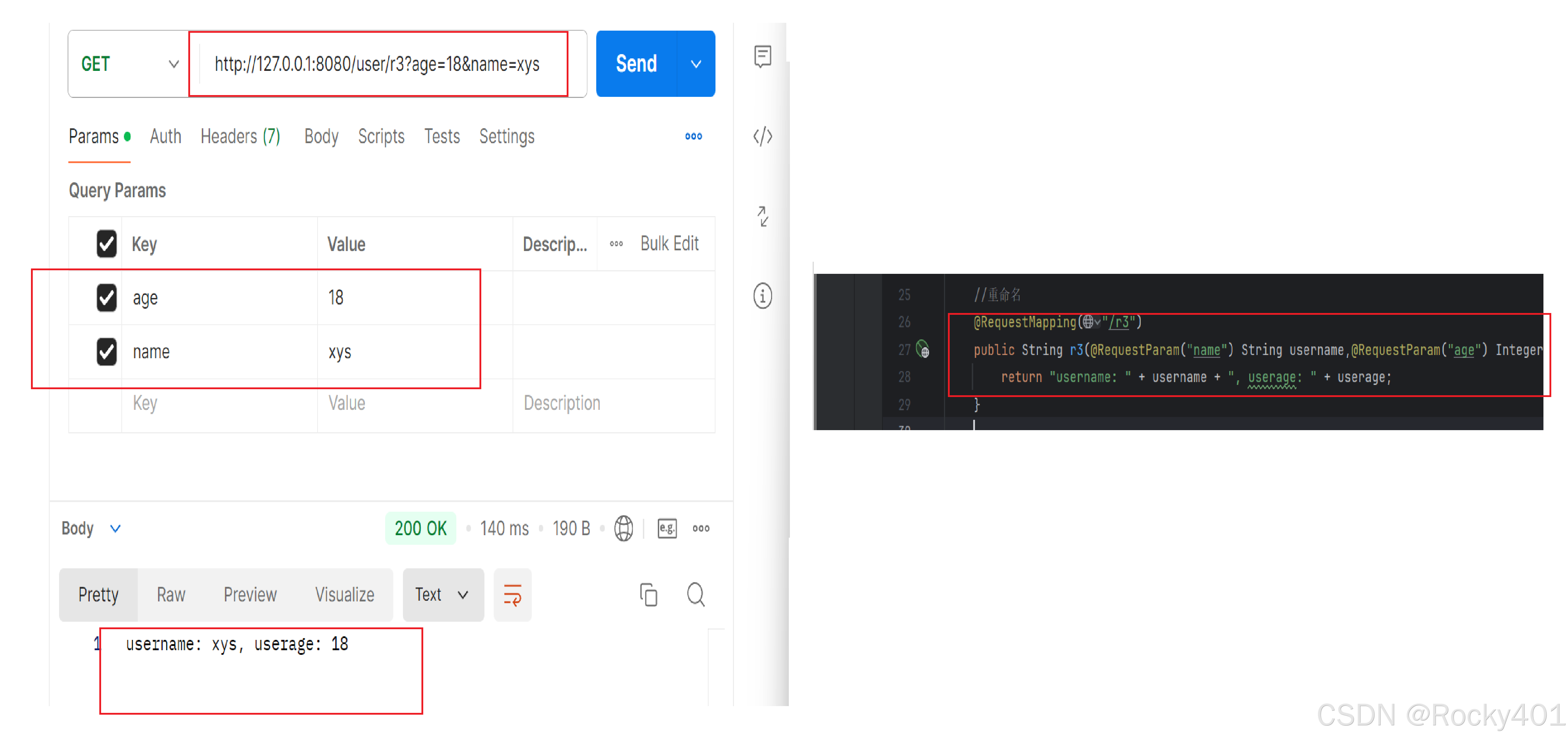The image size is (1568, 741).
Task: Copy the response body
Action: tap(648, 595)
